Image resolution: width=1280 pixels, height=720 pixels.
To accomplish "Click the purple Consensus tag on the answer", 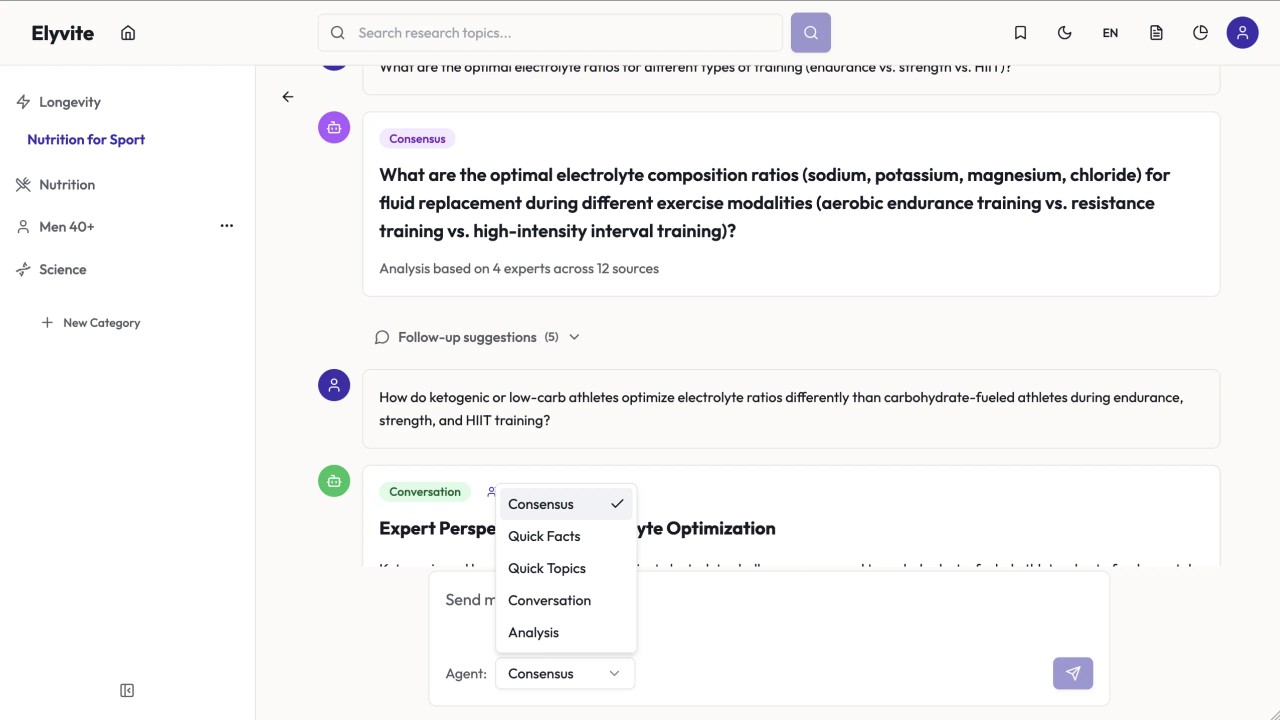I will coord(417,139).
